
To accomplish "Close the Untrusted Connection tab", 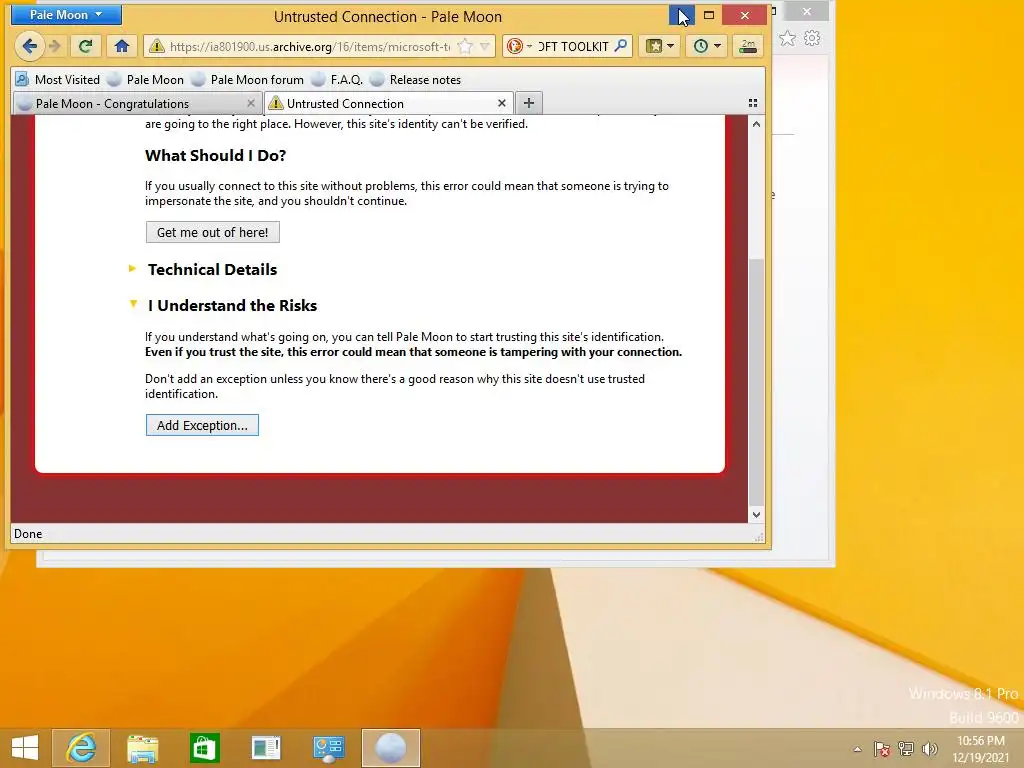I will tap(502, 103).
